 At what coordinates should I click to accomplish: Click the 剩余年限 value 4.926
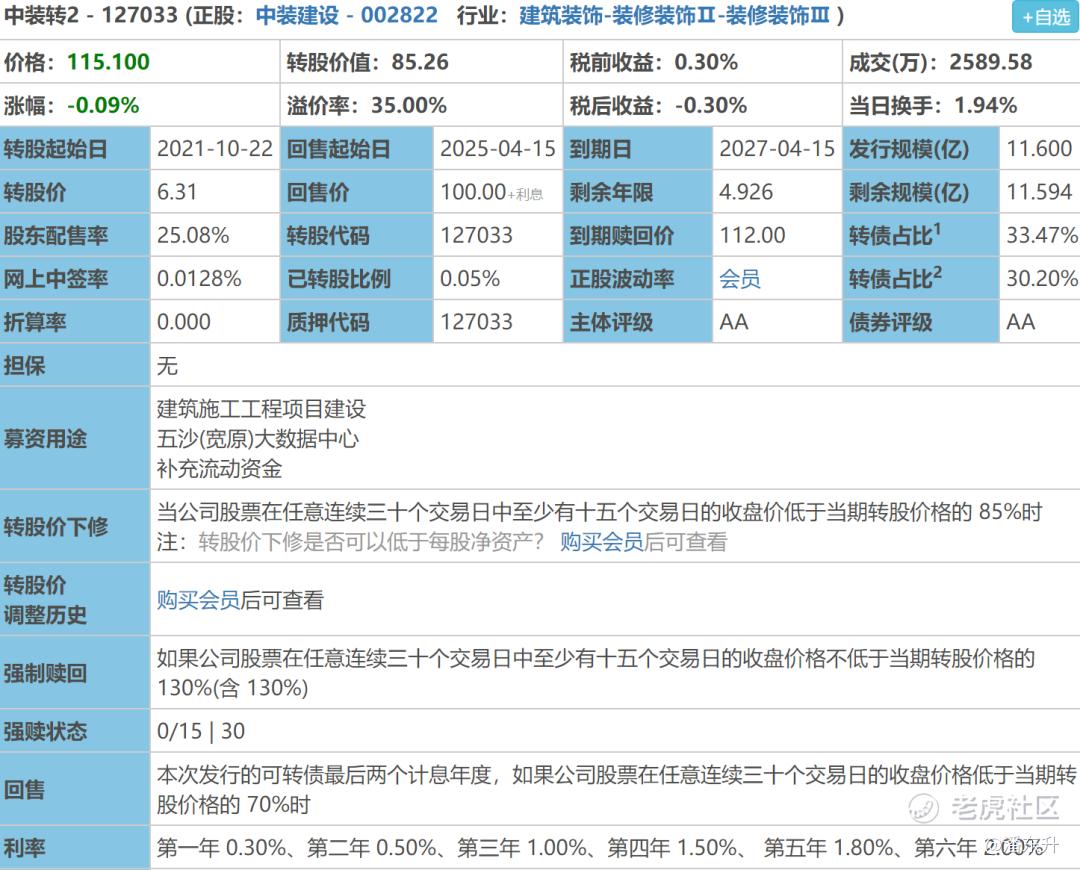tap(746, 192)
